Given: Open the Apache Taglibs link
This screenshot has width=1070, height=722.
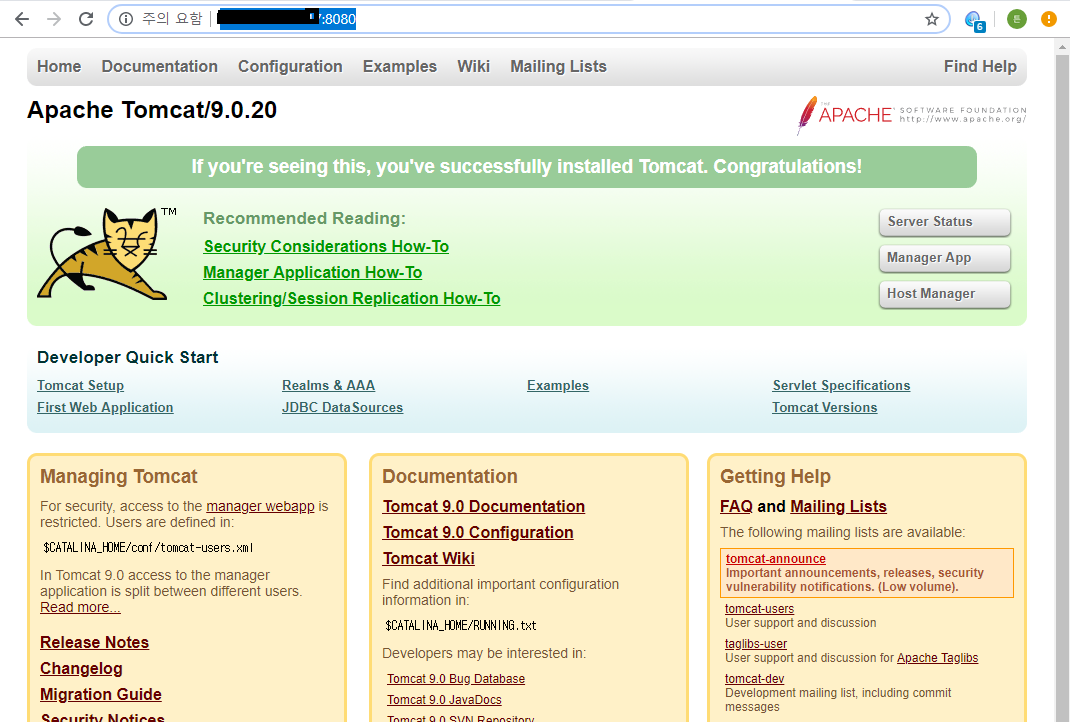Looking at the screenshot, I should tap(937, 658).
